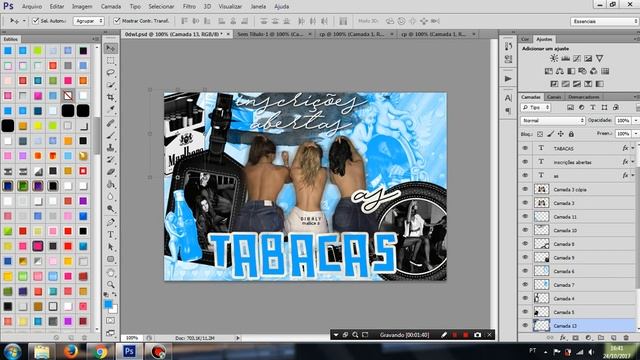Viewport: 640px width, 360px height.
Task: Select the Quick Selection tool
Action: pos(110,85)
